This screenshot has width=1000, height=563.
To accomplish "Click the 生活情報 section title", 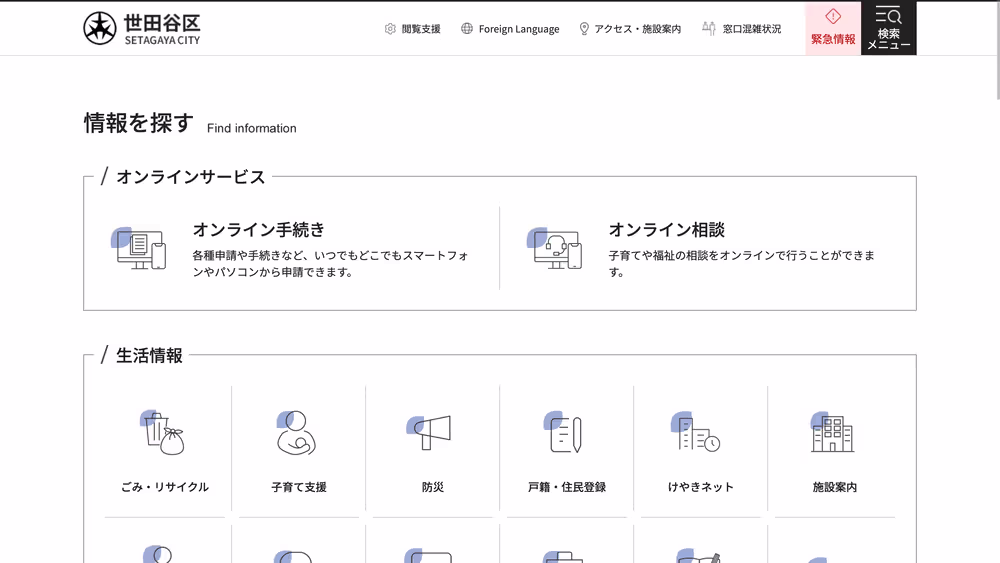I will tap(149, 355).
